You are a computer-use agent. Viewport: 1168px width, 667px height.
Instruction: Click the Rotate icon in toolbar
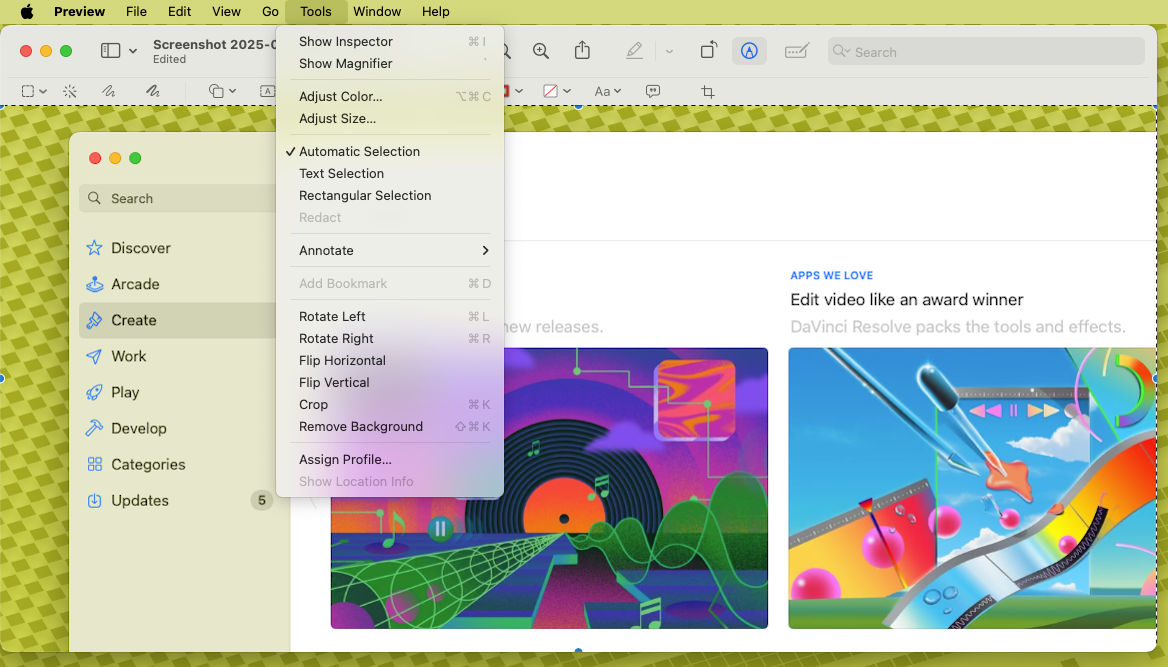(x=708, y=50)
